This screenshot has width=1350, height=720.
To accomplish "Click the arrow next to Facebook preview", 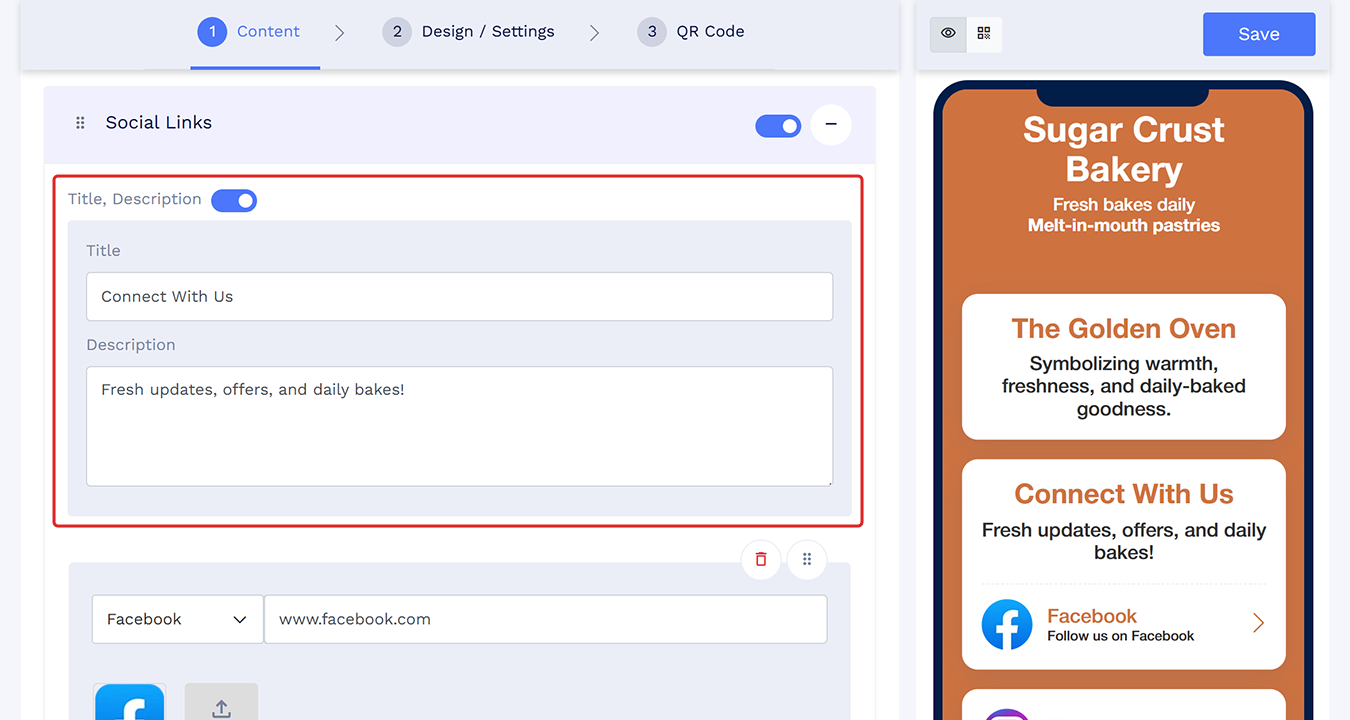I will (1258, 624).
